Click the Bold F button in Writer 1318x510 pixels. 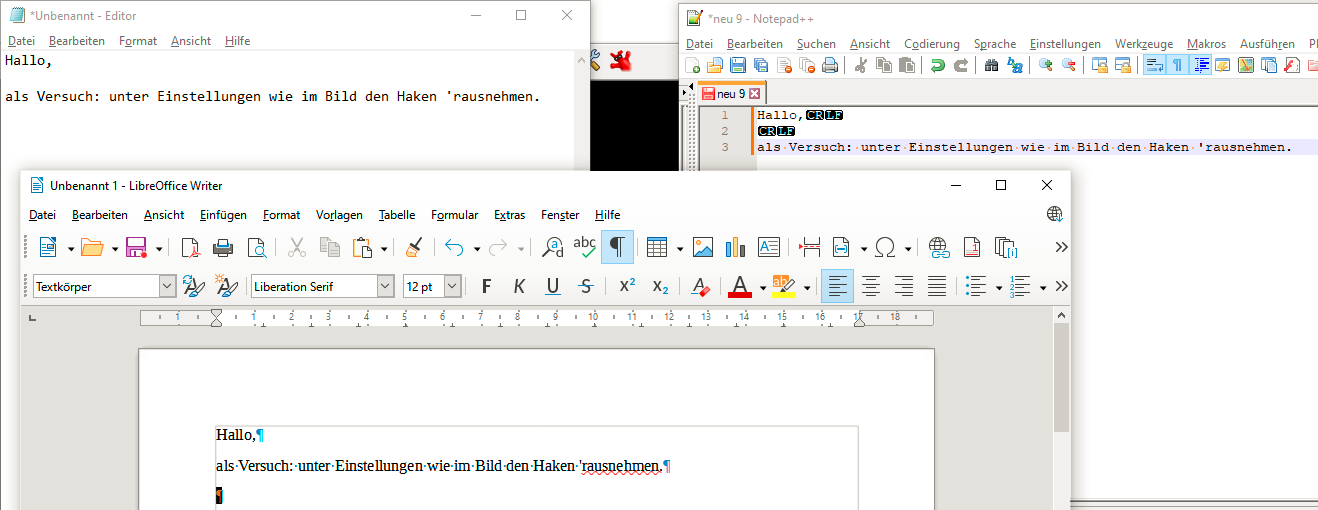tap(486, 286)
